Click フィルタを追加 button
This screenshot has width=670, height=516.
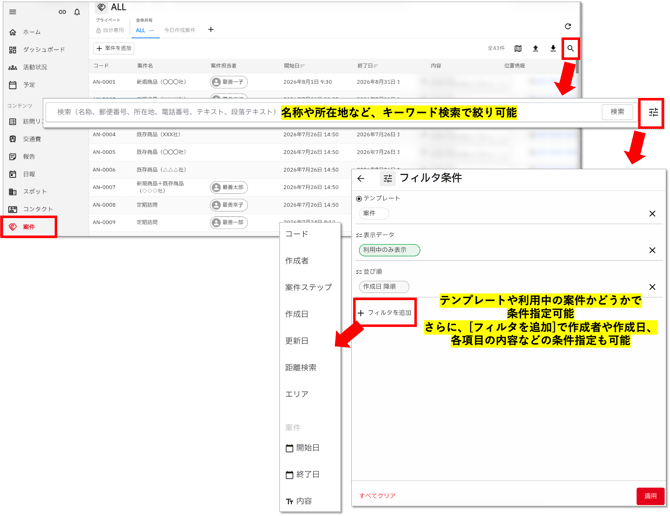click(x=385, y=313)
